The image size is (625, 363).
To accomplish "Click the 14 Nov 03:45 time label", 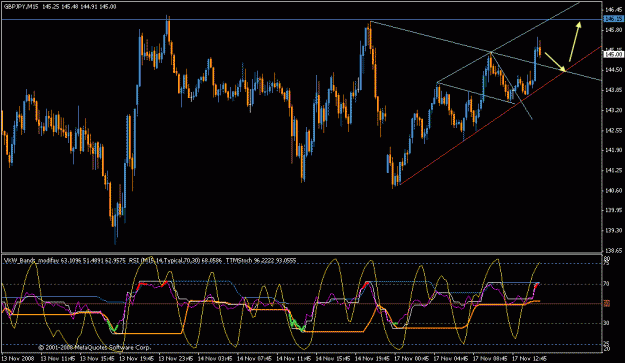I will pos(215,358).
